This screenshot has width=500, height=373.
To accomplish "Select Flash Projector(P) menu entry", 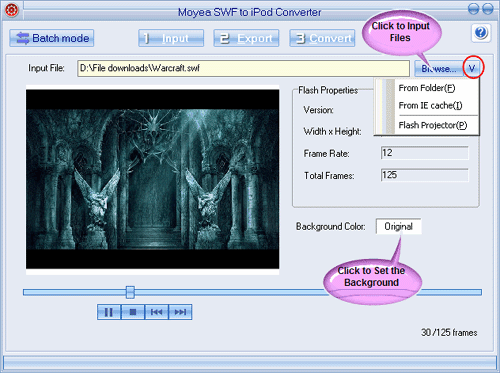I will tap(433, 125).
